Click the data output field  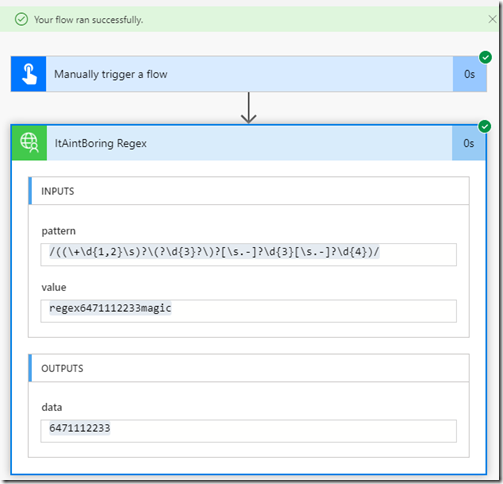(249, 431)
